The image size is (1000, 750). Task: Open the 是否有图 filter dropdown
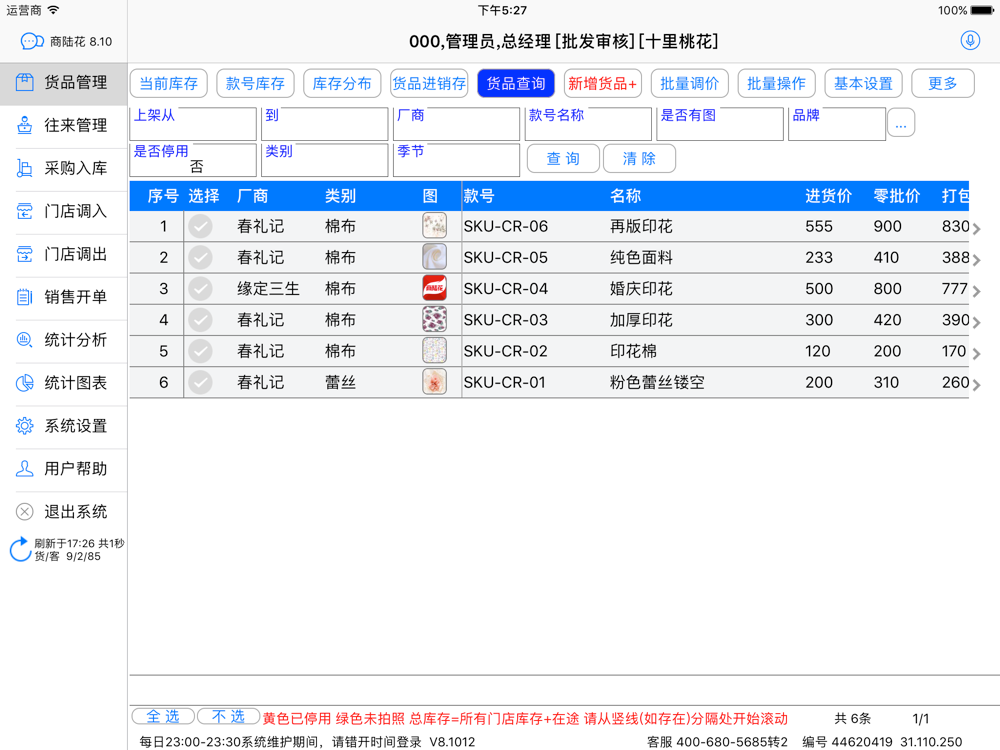720,124
